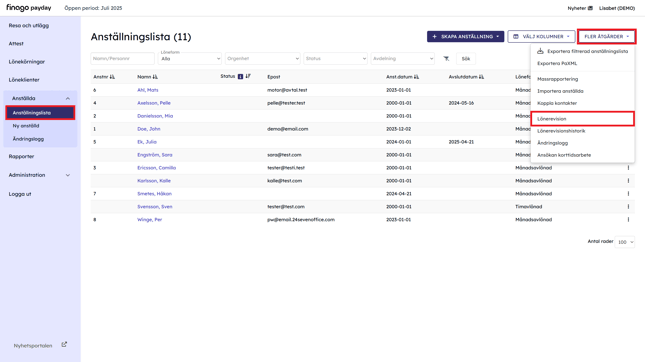The width and height of the screenshot is (645, 362).
Task: Go to Resa och utlägg
Action: pyautogui.click(x=29, y=26)
